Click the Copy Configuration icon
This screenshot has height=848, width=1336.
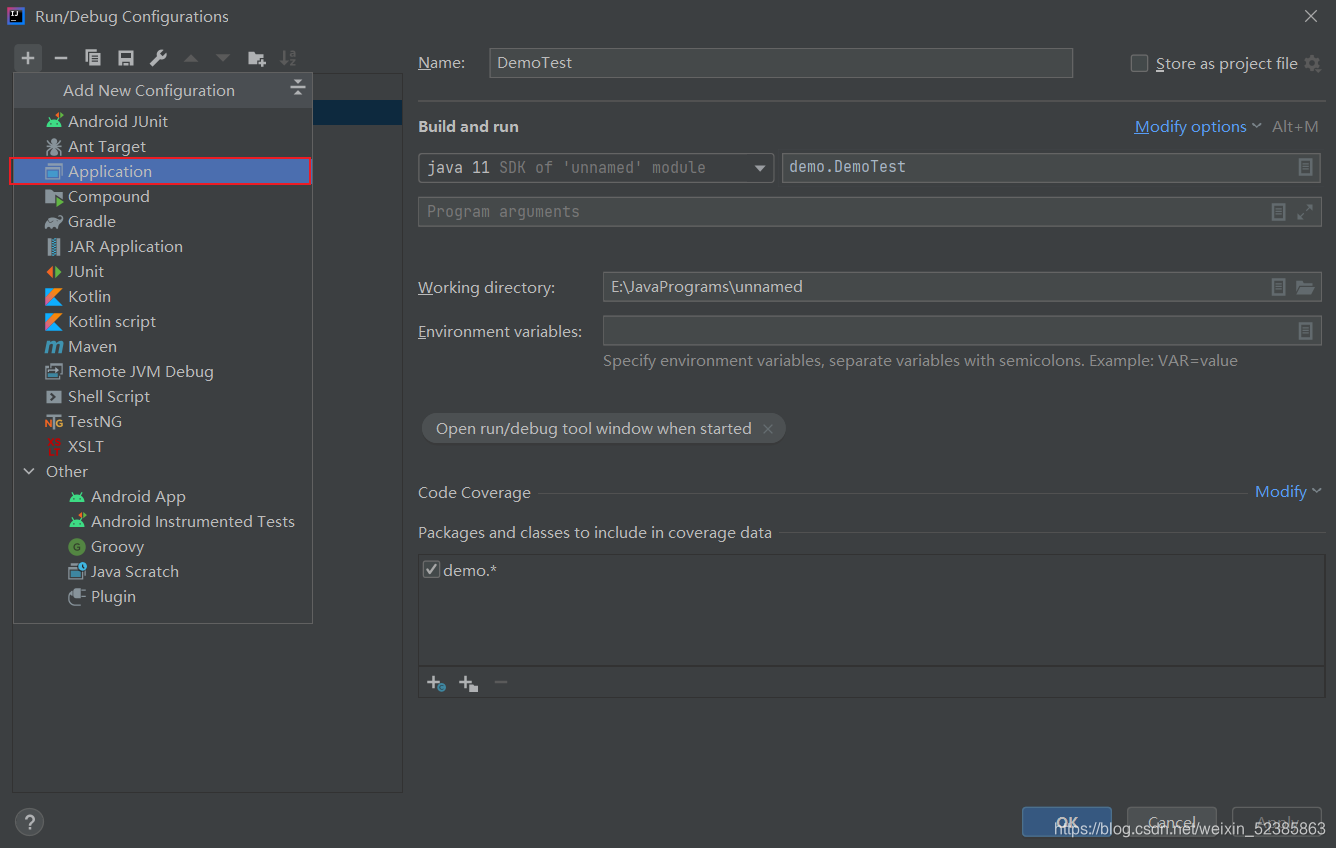pyautogui.click(x=93, y=58)
